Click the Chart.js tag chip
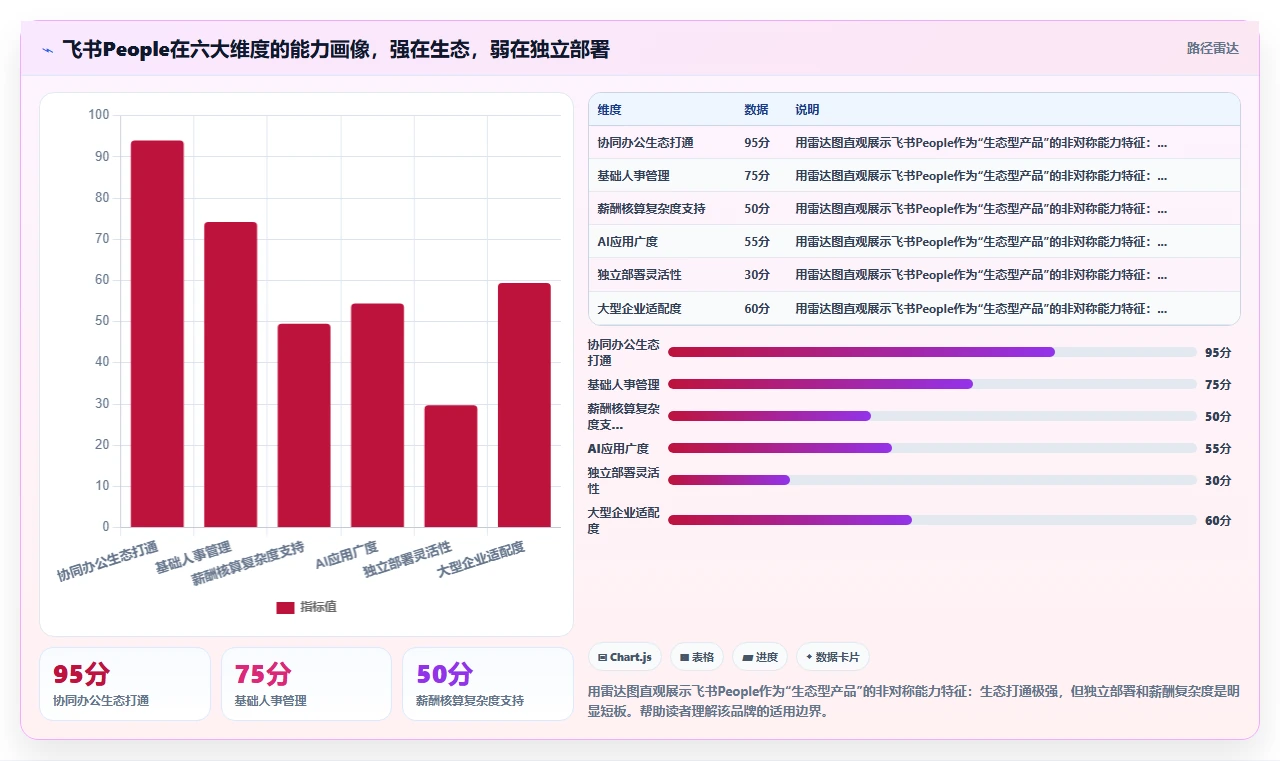This screenshot has width=1280, height=761. click(x=625, y=657)
